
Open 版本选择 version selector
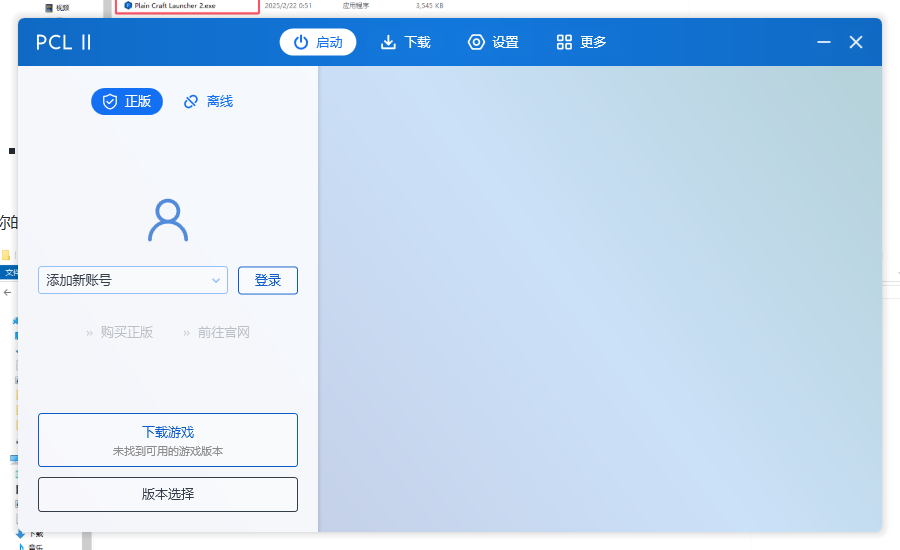tap(168, 494)
